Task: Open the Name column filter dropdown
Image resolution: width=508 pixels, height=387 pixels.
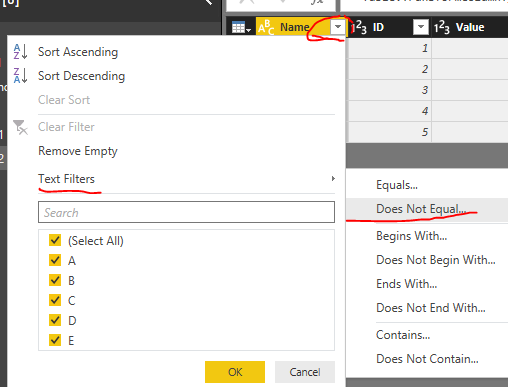Action: pyautogui.click(x=338, y=27)
